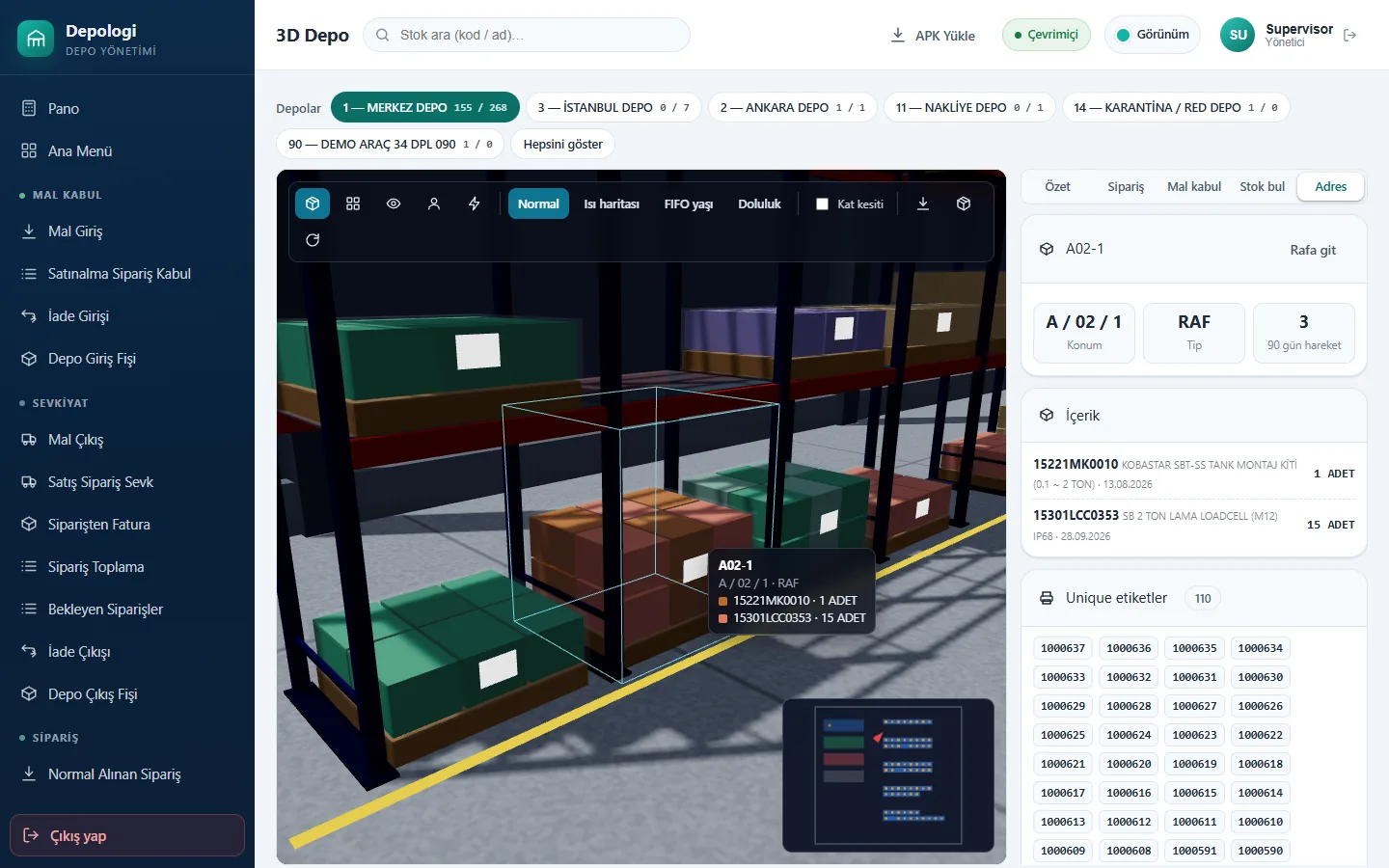This screenshot has height=868, width=1389.
Task: Open Satış Sipariş Sevk in the sidebar
Action: 127,482
